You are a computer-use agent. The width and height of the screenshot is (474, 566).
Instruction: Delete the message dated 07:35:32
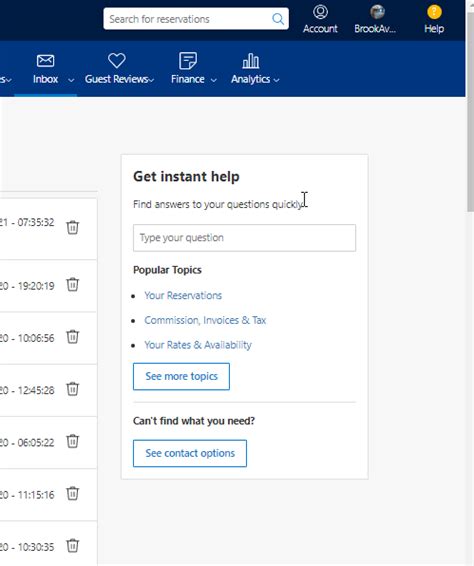point(73,227)
